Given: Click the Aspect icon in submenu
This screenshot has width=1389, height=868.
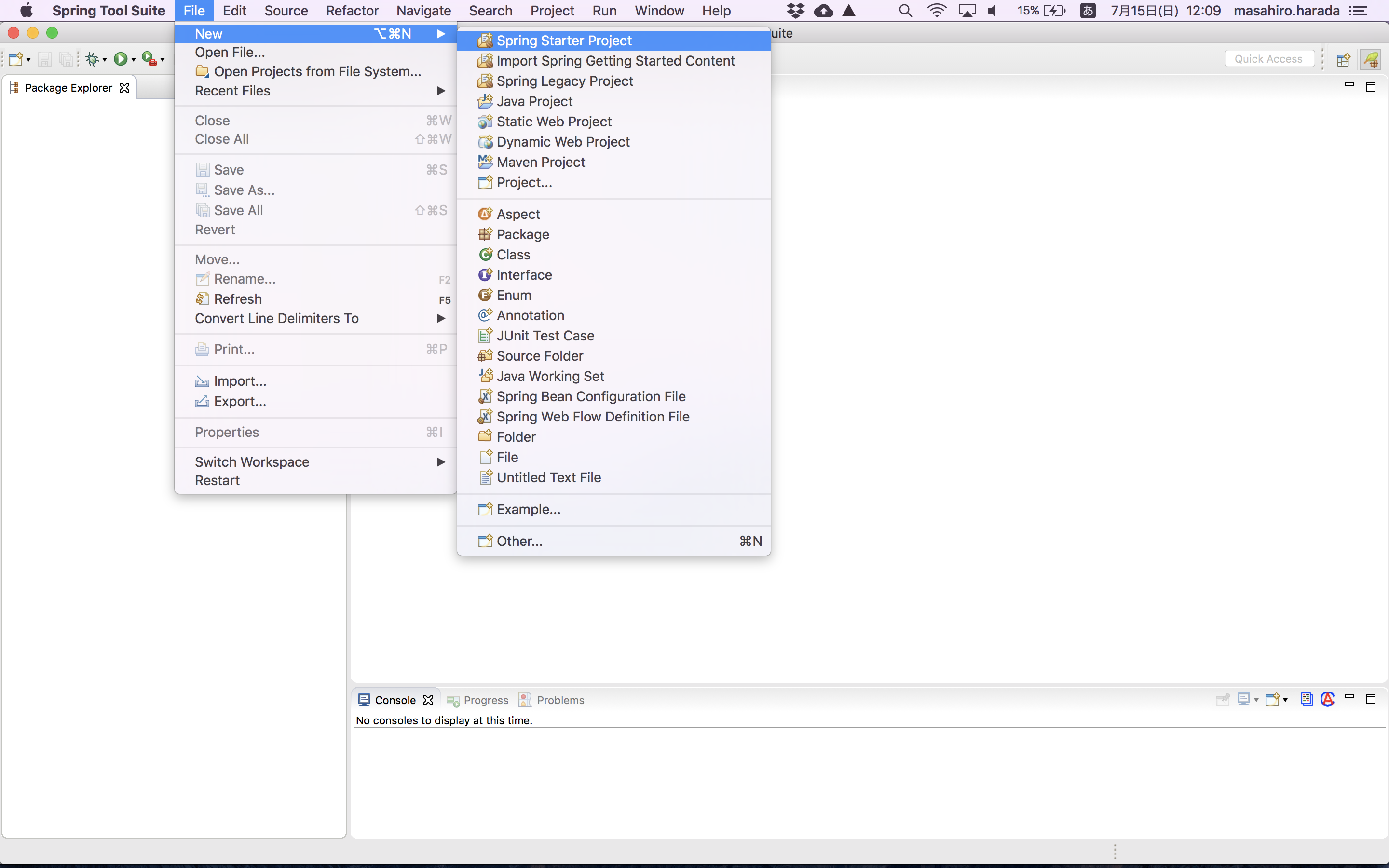Looking at the screenshot, I should click(x=485, y=214).
